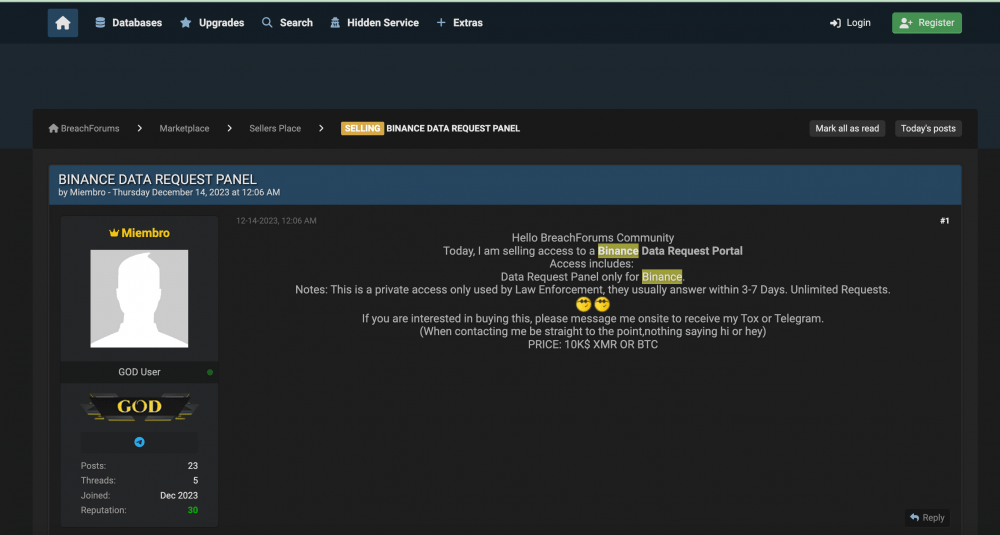The image size is (1000, 535).
Task: Click the Login arrow icon
Action: pos(835,23)
